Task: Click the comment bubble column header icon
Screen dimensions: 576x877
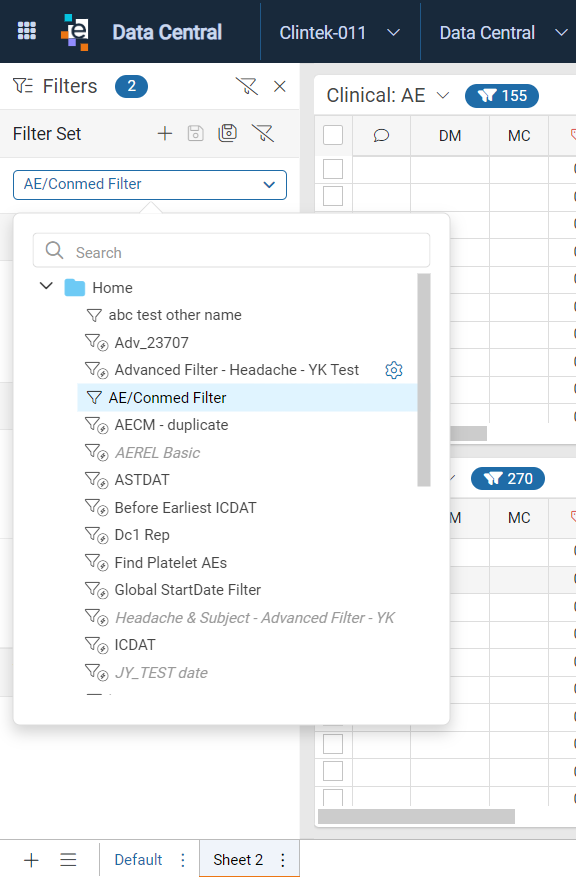Action: pyautogui.click(x=381, y=135)
